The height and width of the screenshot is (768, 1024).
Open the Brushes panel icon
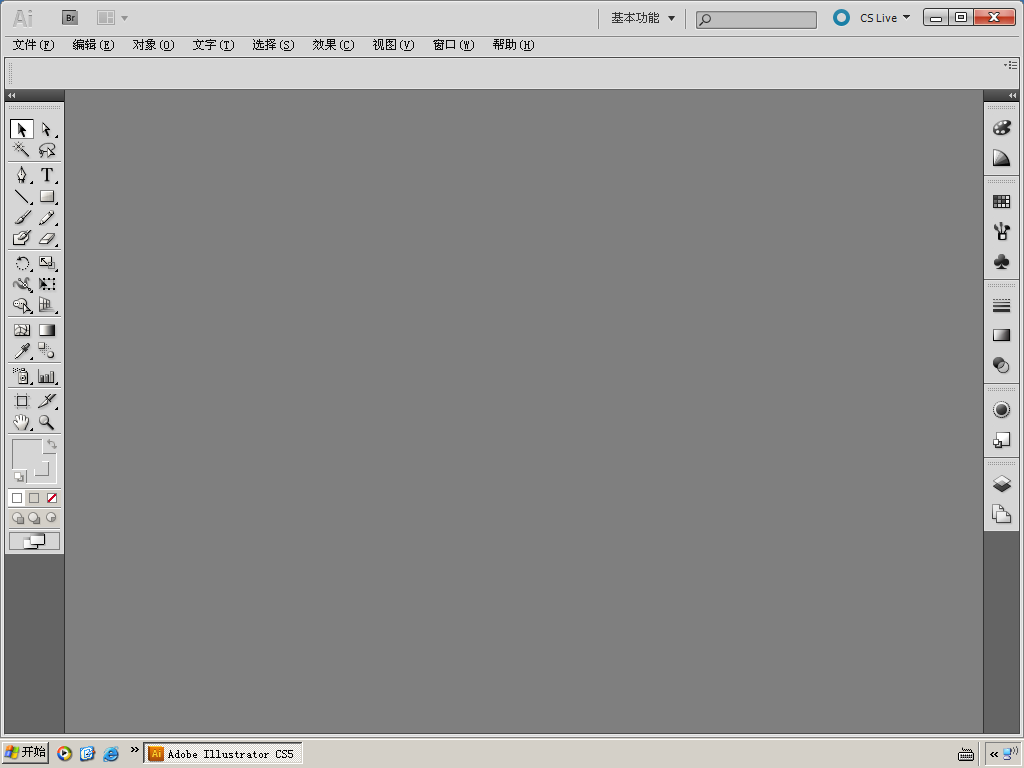pos(1001,232)
